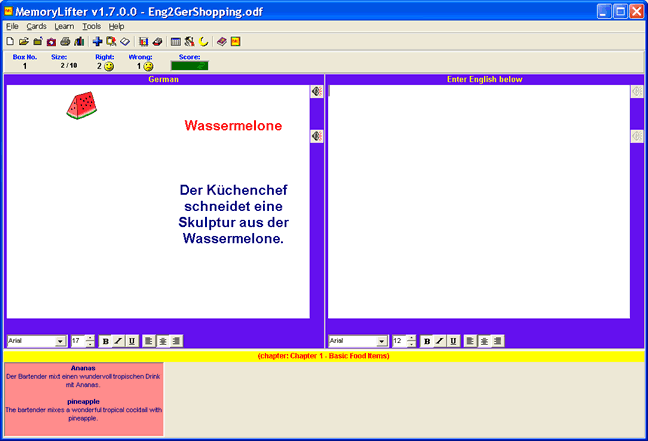Click the pink Ananas pineapple previous card
Viewport: 648px width, 441px height.
click(84, 399)
